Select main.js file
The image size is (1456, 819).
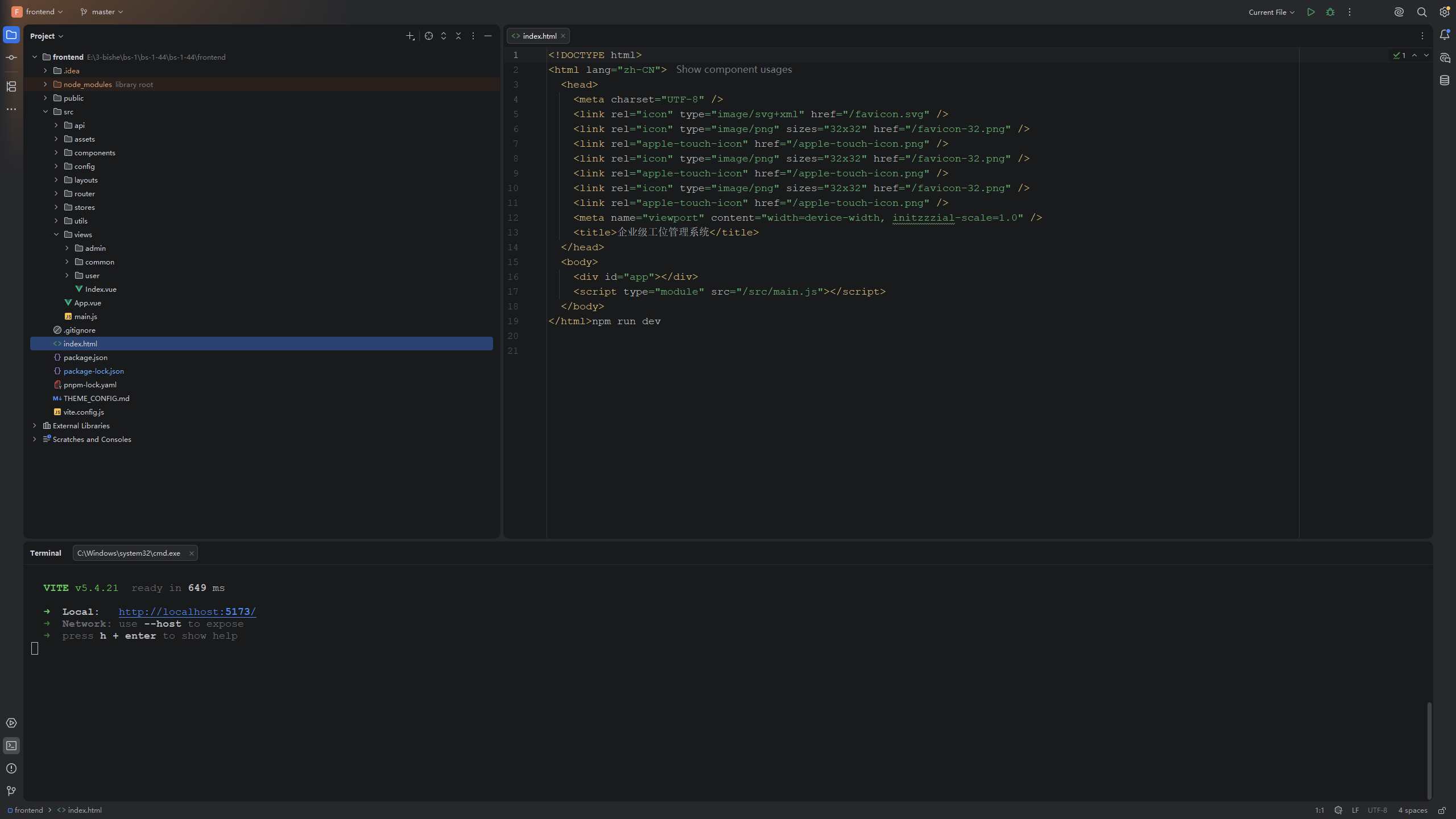coord(85,316)
